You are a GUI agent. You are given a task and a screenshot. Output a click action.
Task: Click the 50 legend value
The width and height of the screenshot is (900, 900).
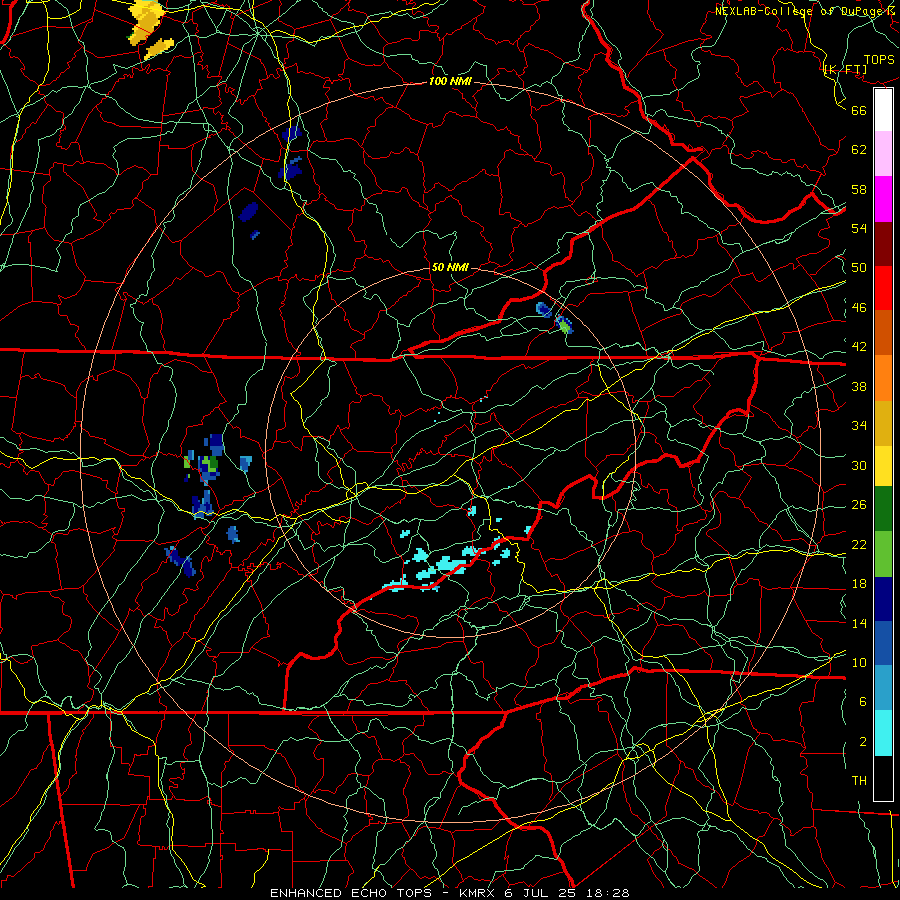859,268
